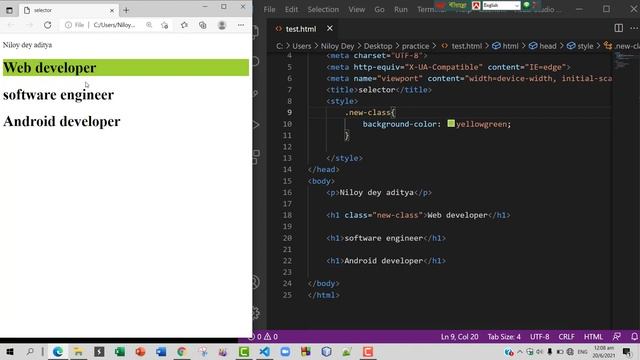Open the View menu in VS Code

click(x=356, y=9)
